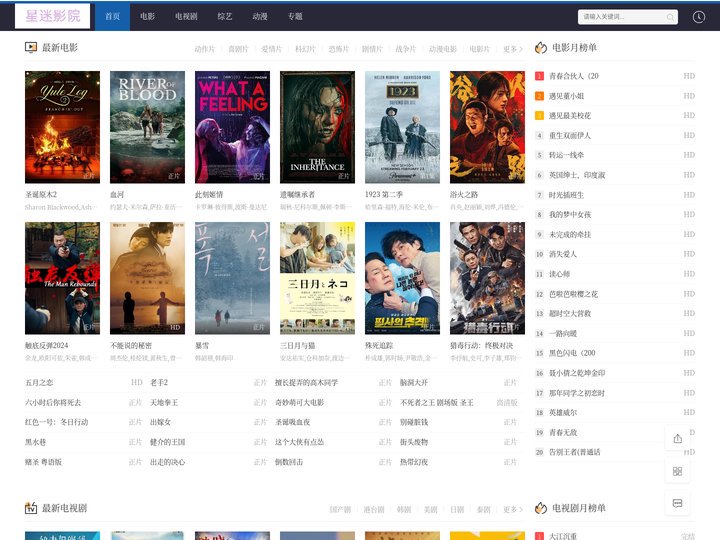Open the floating QR code grid icon

pos(677,471)
